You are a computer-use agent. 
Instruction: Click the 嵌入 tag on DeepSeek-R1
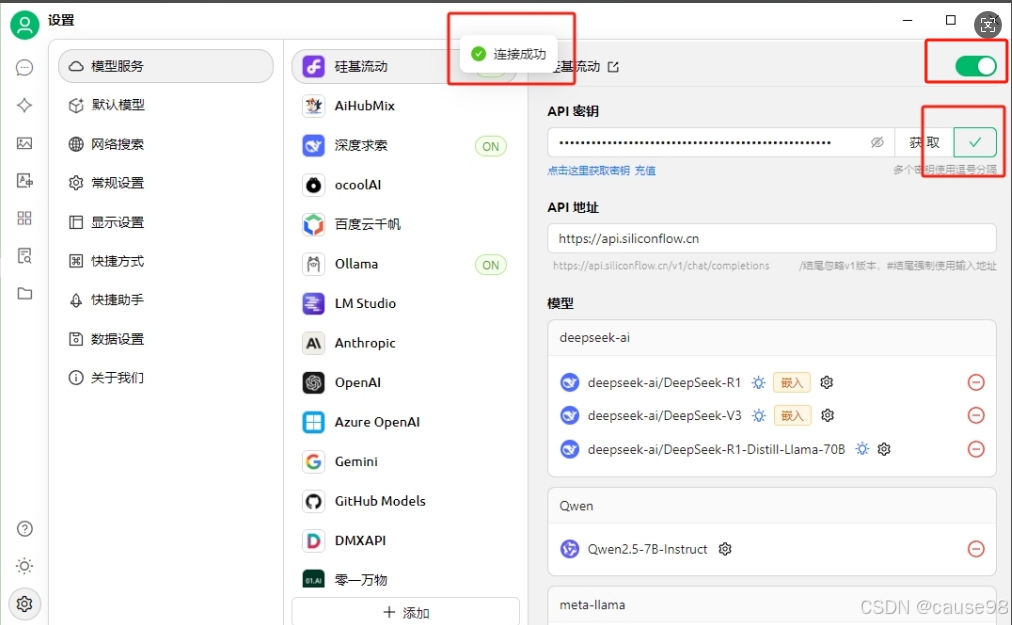[792, 382]
